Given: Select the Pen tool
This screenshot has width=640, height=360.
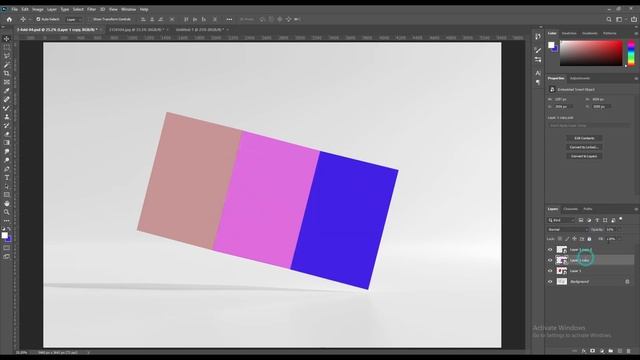Looking at the screenshot, I should 7,169.
